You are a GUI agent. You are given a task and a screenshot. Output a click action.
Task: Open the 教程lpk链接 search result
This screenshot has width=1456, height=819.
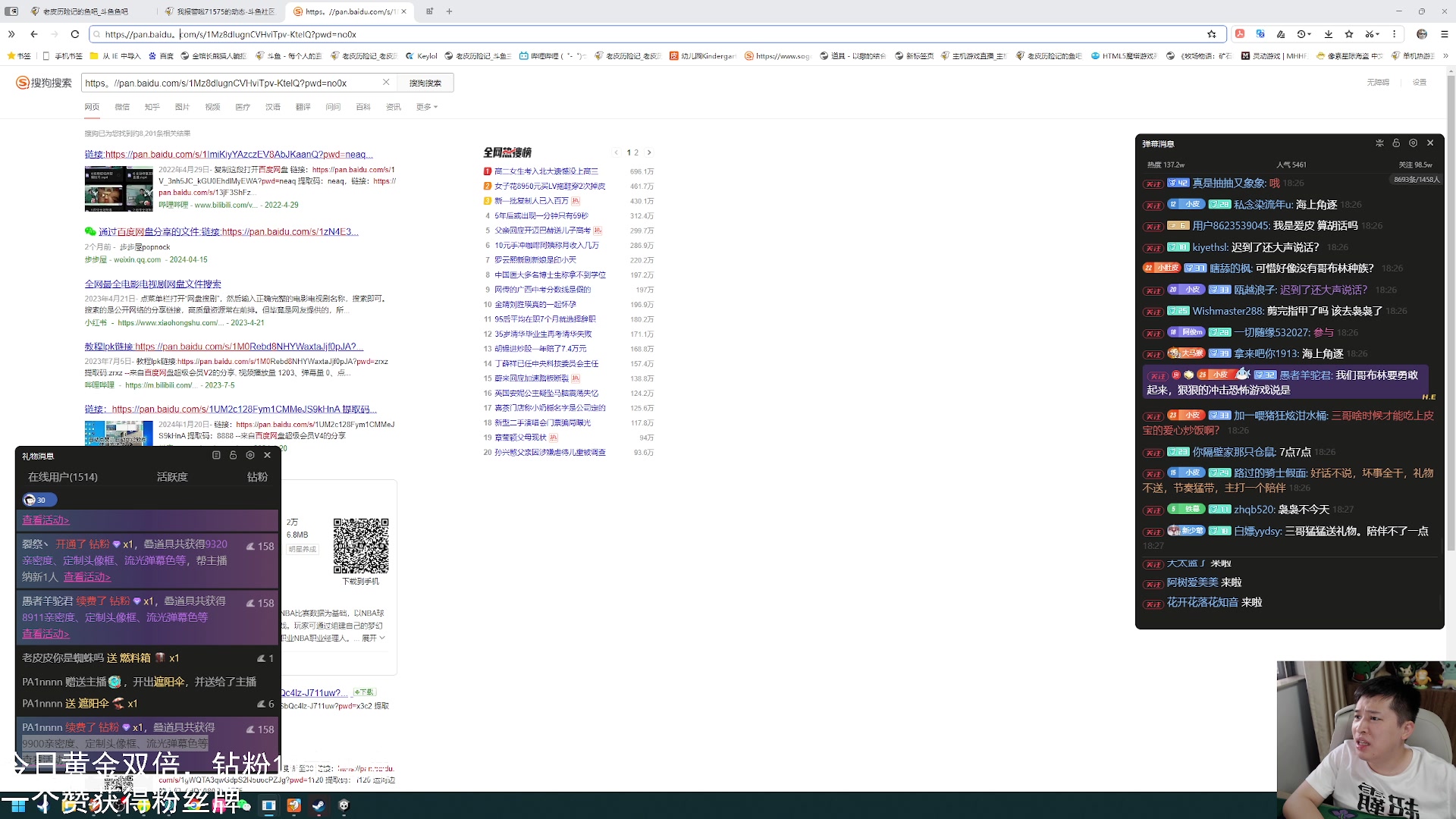[224, 347]
